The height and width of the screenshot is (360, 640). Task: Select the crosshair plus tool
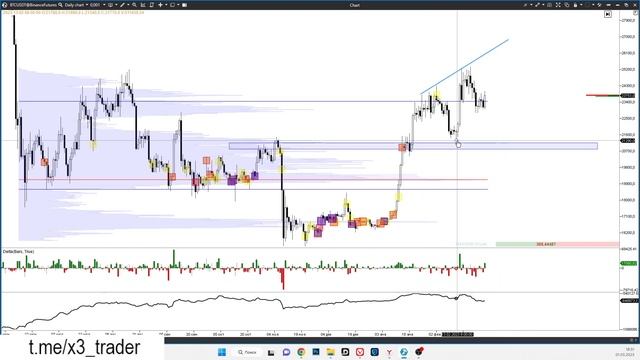click(x=160, y=5)
